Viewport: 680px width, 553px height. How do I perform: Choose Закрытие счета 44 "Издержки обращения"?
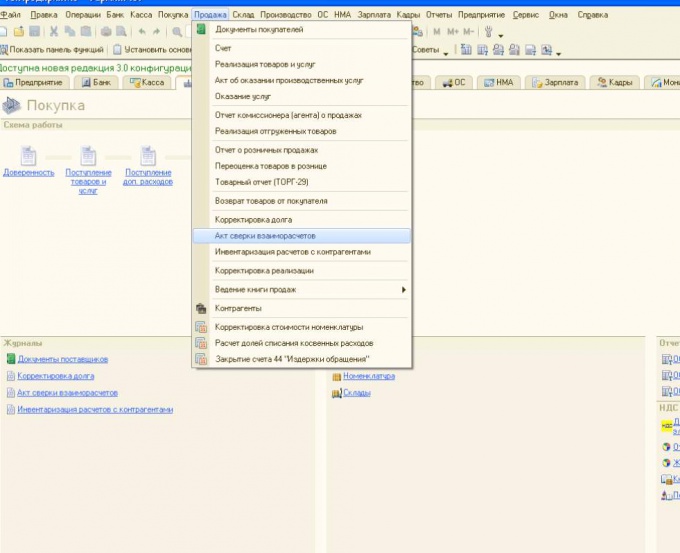(302, 359)
